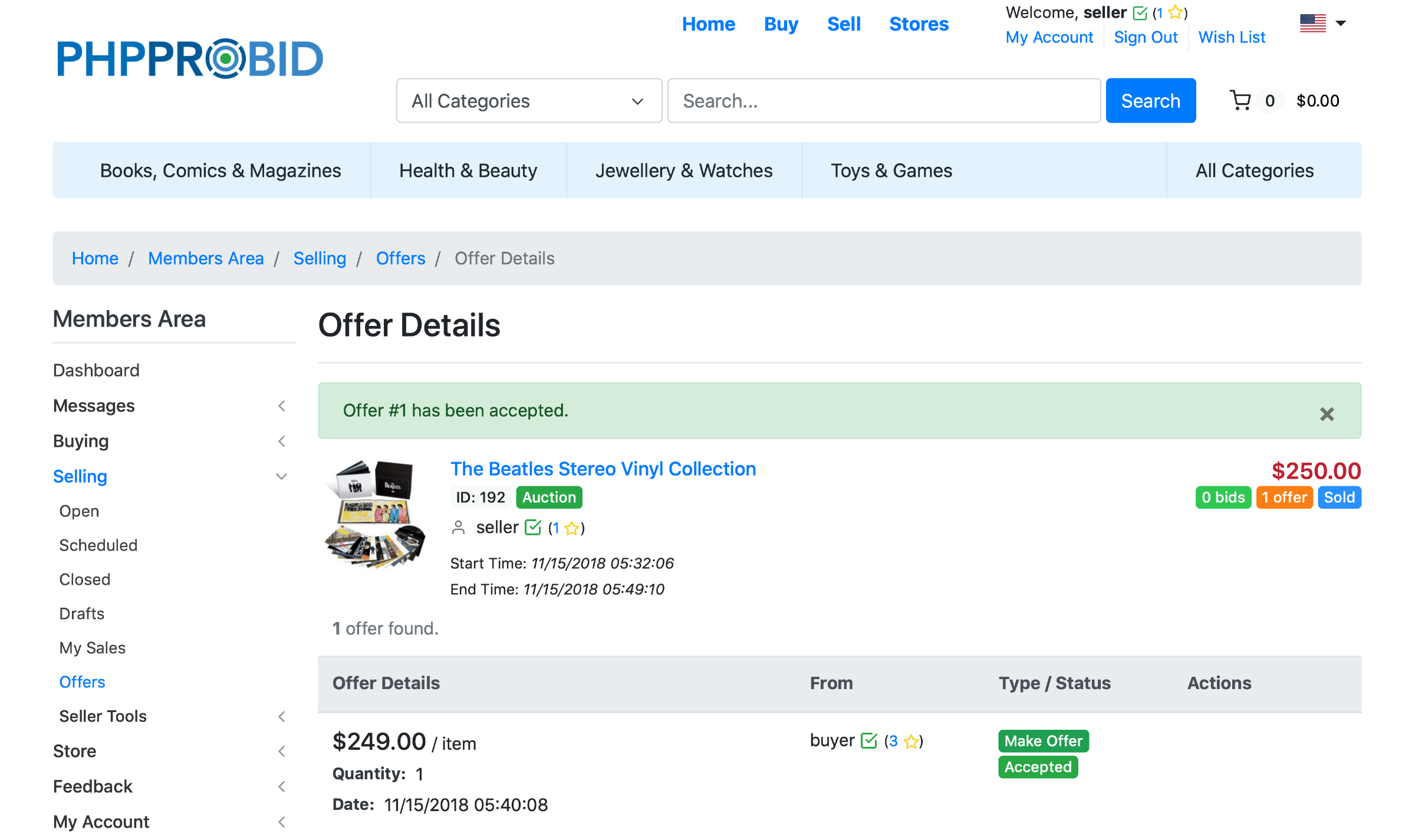Click verified check icon beside buyer

click(x=868, y=740)
